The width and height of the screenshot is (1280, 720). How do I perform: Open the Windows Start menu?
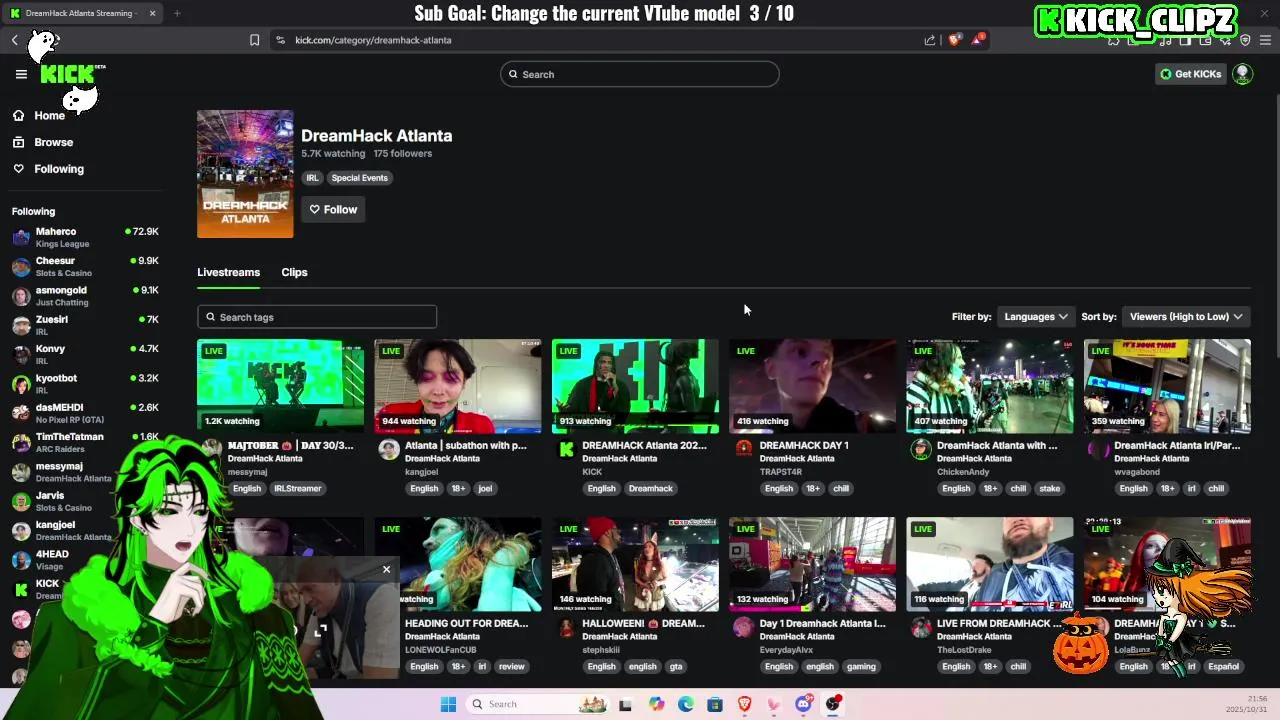point(448,704)
